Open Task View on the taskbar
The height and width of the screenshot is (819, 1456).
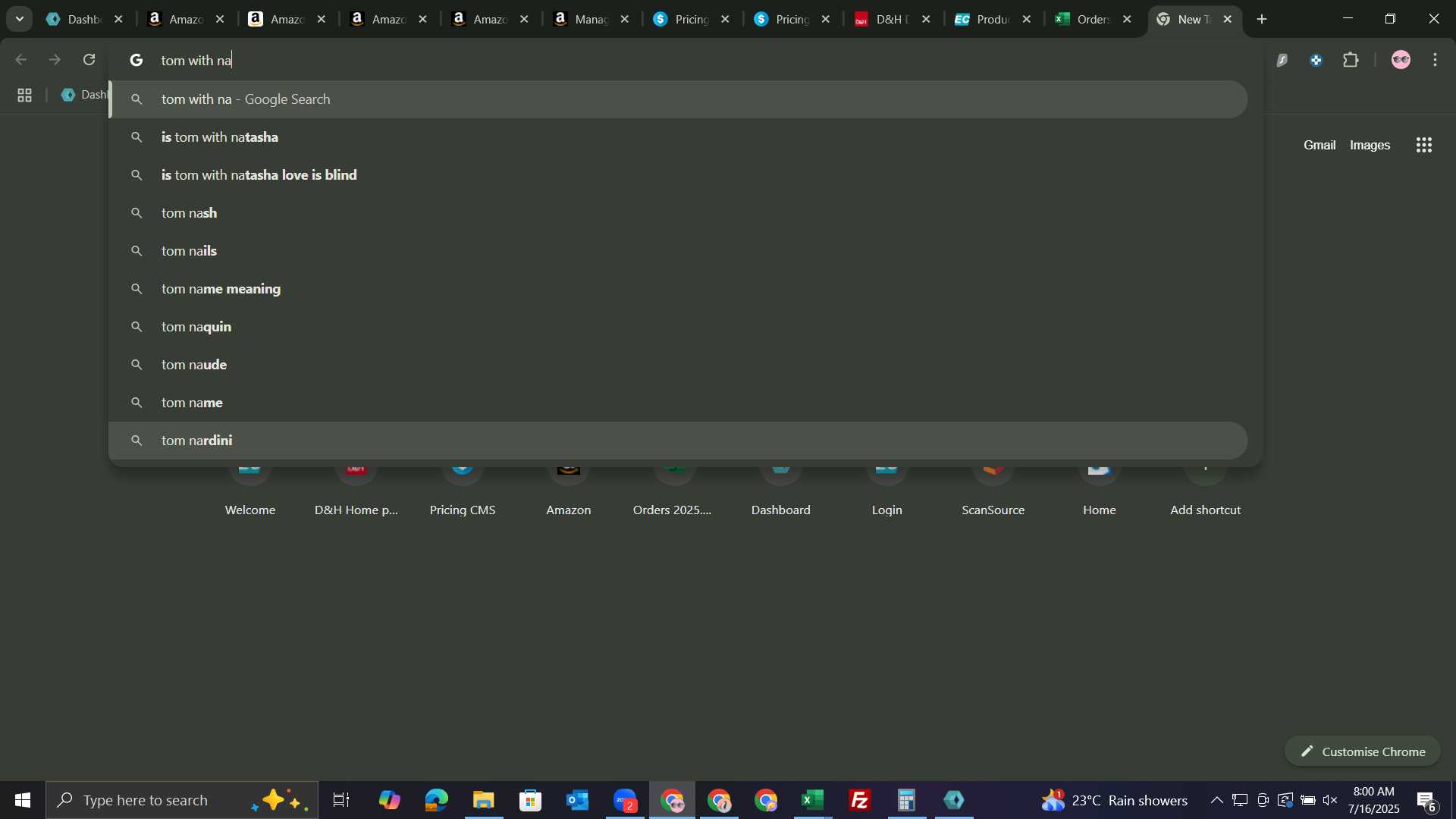pos(341,800)
